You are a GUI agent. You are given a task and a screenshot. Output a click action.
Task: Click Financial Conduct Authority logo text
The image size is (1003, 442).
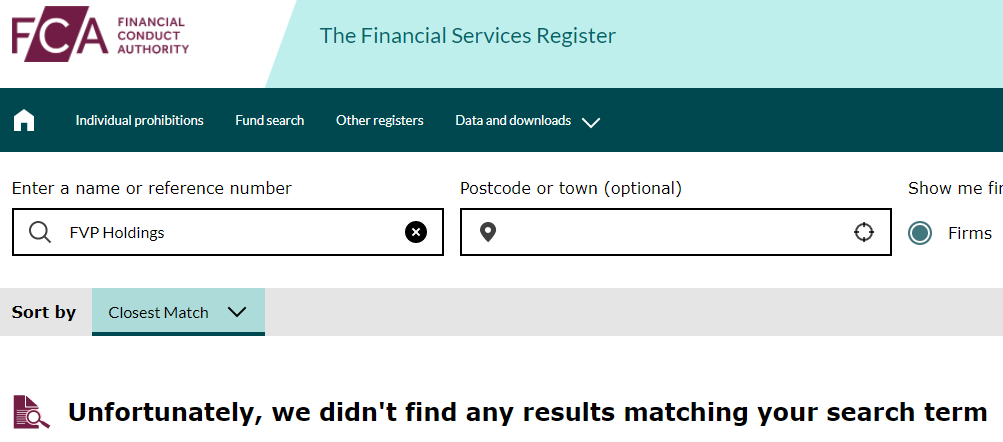click(x=153, y=36)
